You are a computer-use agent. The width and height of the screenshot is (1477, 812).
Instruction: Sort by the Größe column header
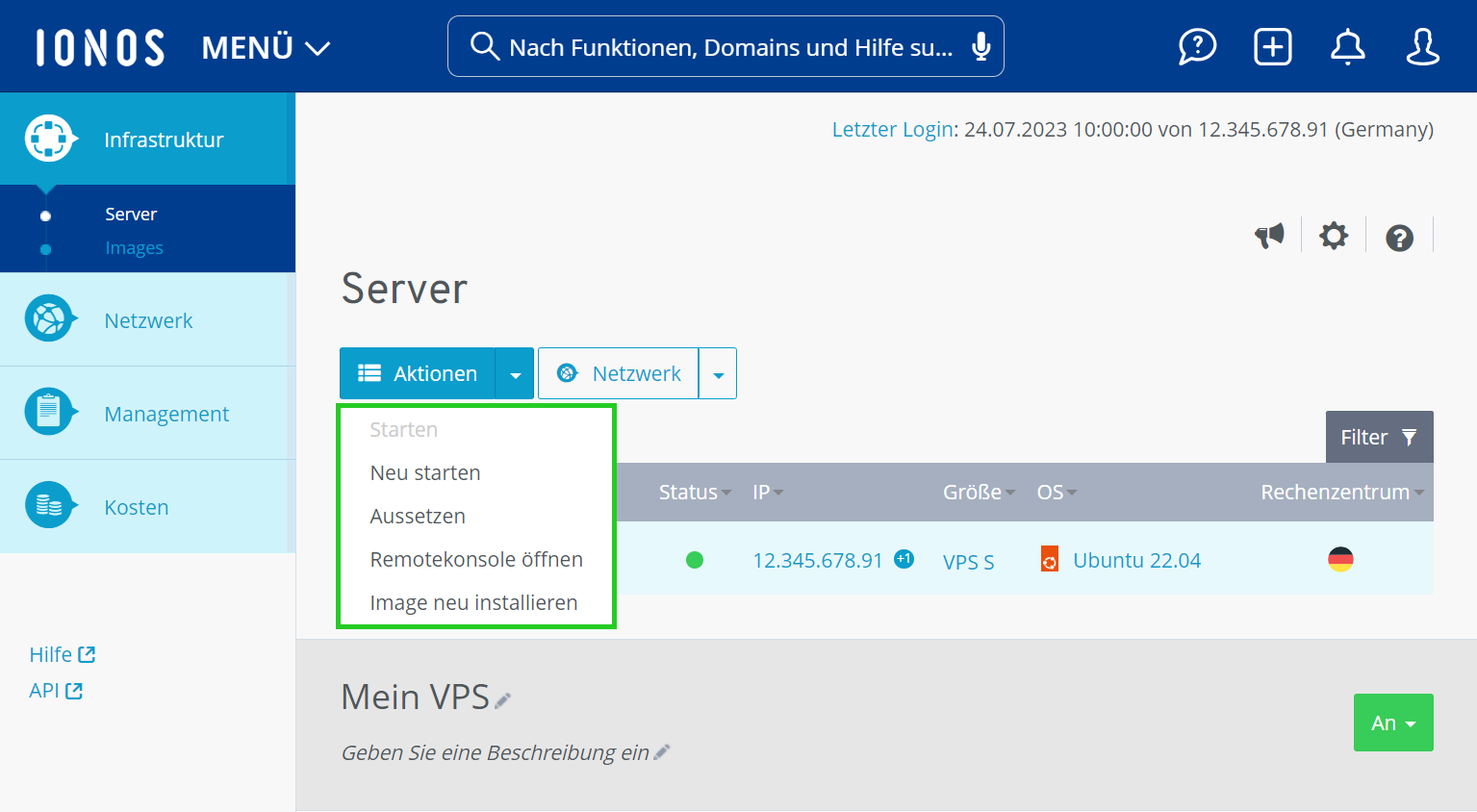pyautogui.click(x=979, y=492)
